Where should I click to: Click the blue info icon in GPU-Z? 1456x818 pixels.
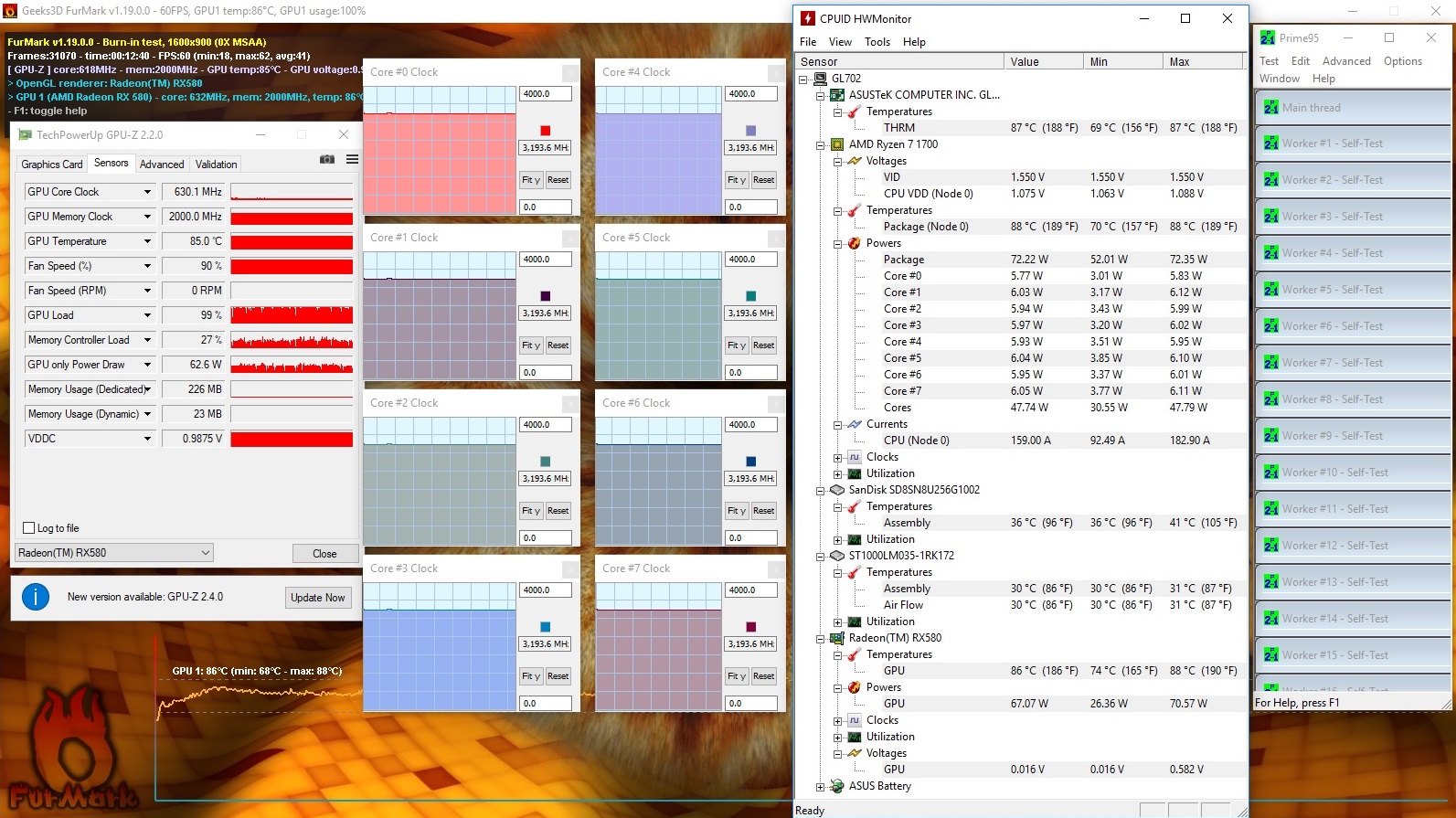pyautogui.click(x=36, y=598)
